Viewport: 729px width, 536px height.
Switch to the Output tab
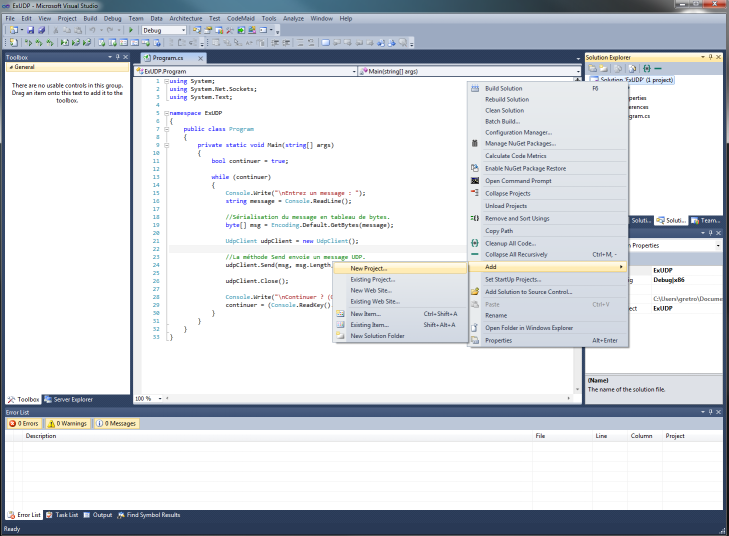point(98,515)
